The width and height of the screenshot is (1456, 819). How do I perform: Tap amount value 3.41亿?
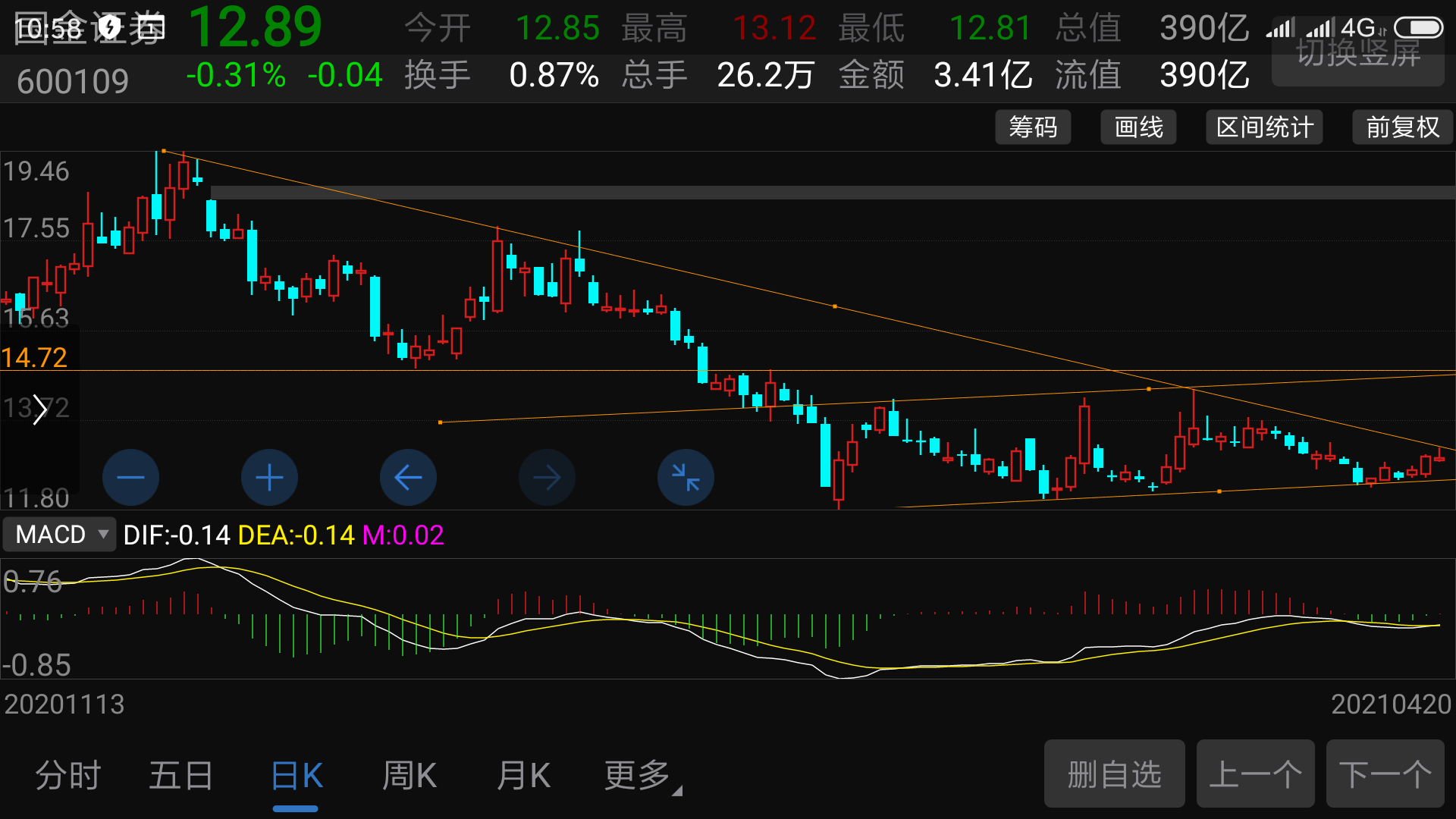[x=983, y=75]
